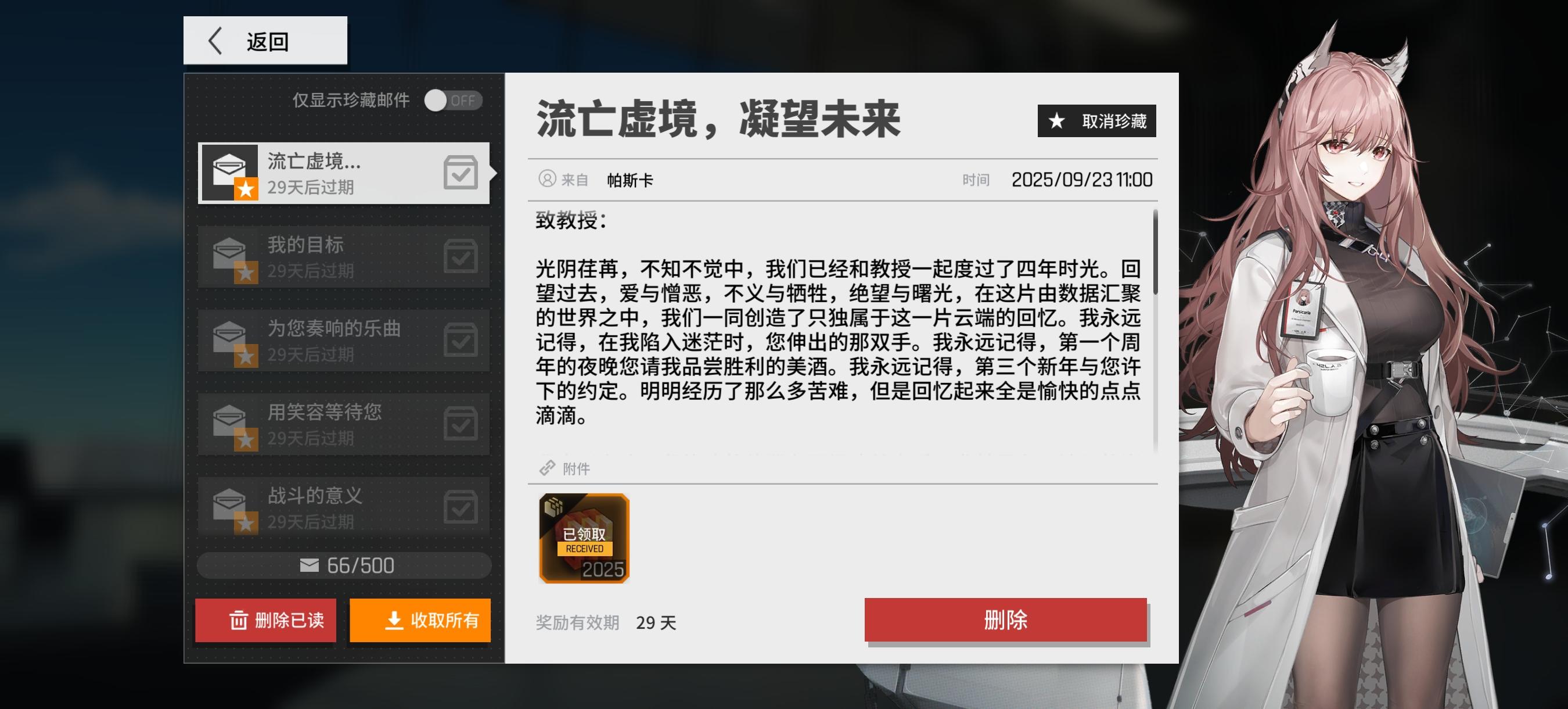Click the star badge on 用笑容等待您 mail
Screen dimensions: 1568x709
coord(246,440)
